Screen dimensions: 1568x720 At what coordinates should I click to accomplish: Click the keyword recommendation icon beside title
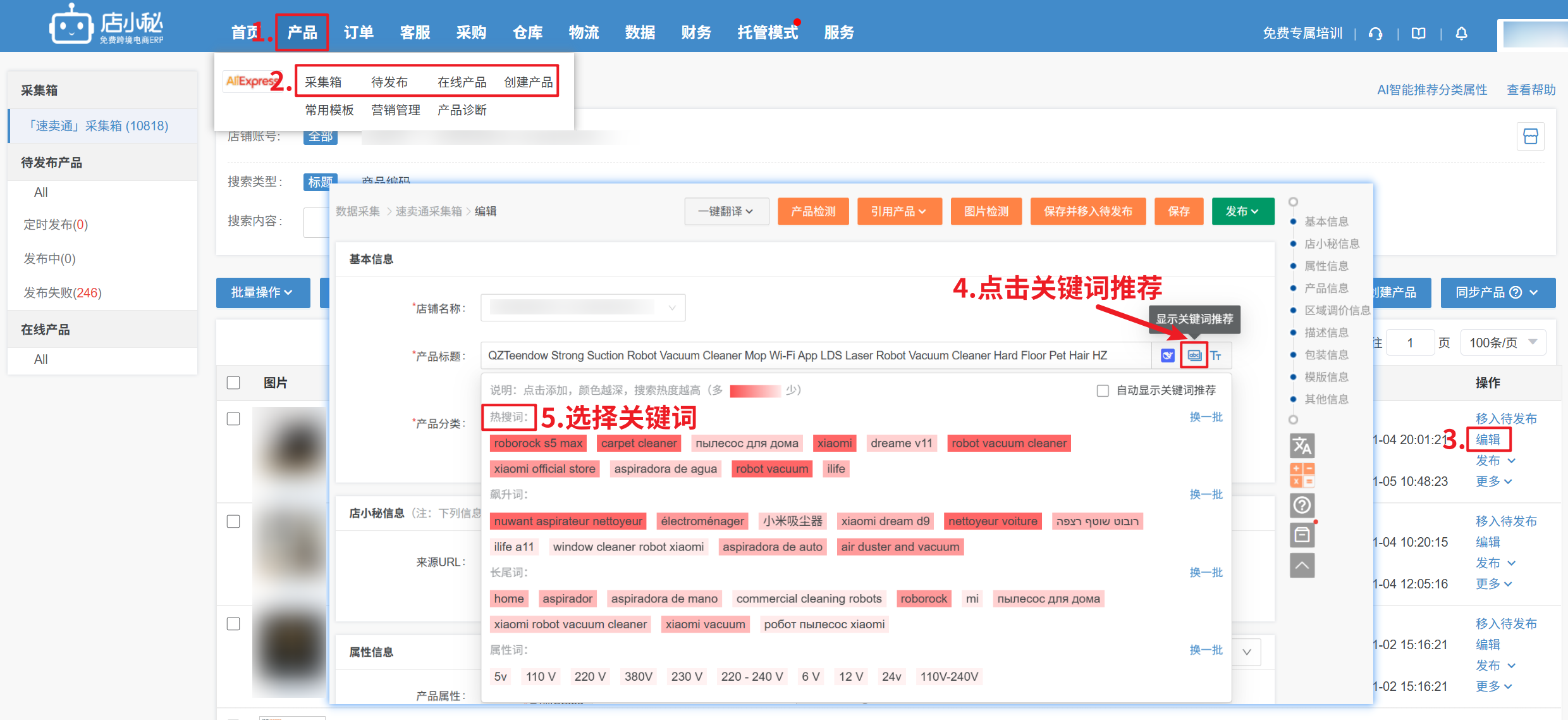coord(1194,356)
